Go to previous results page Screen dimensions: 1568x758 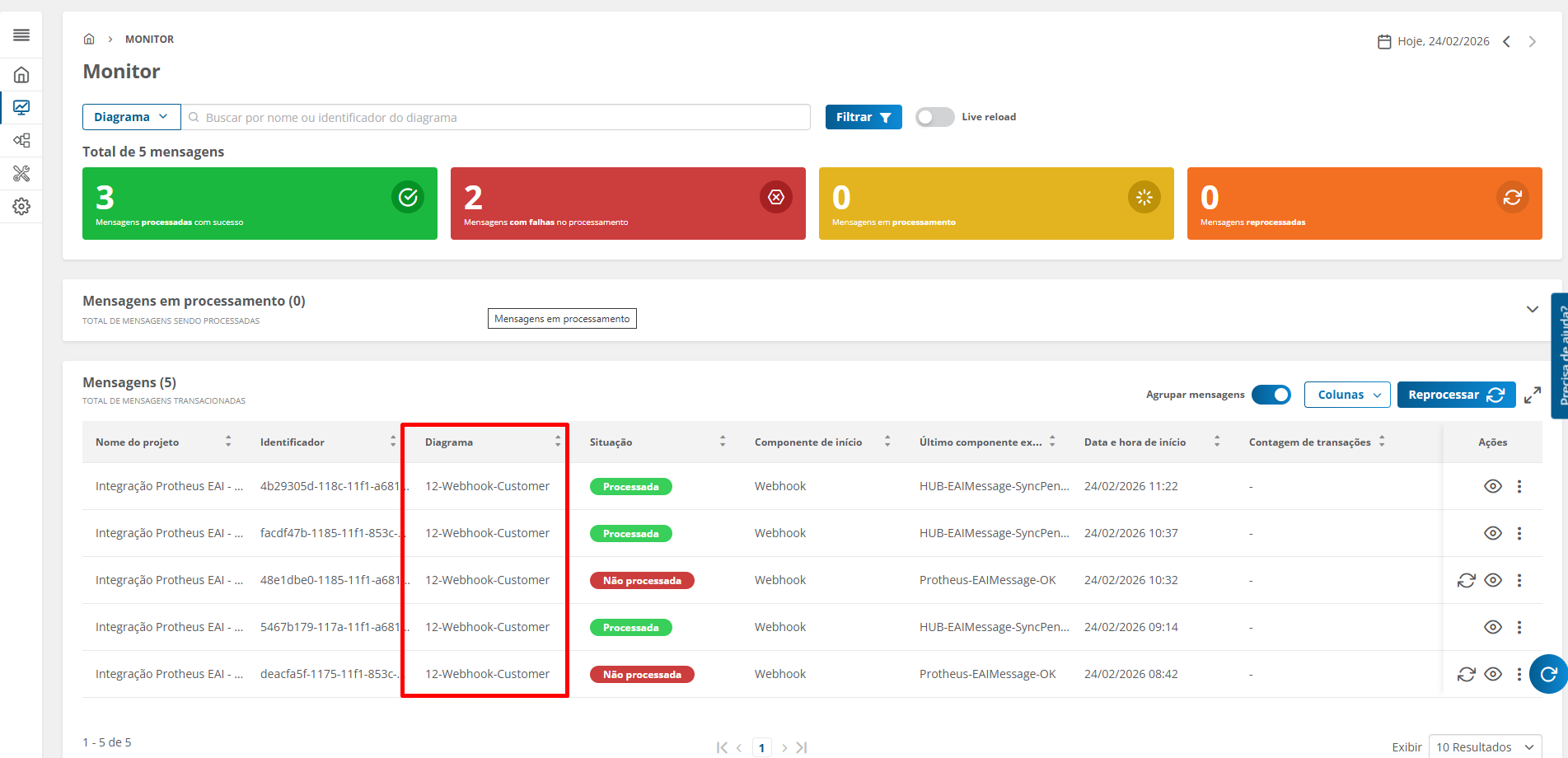739,748
